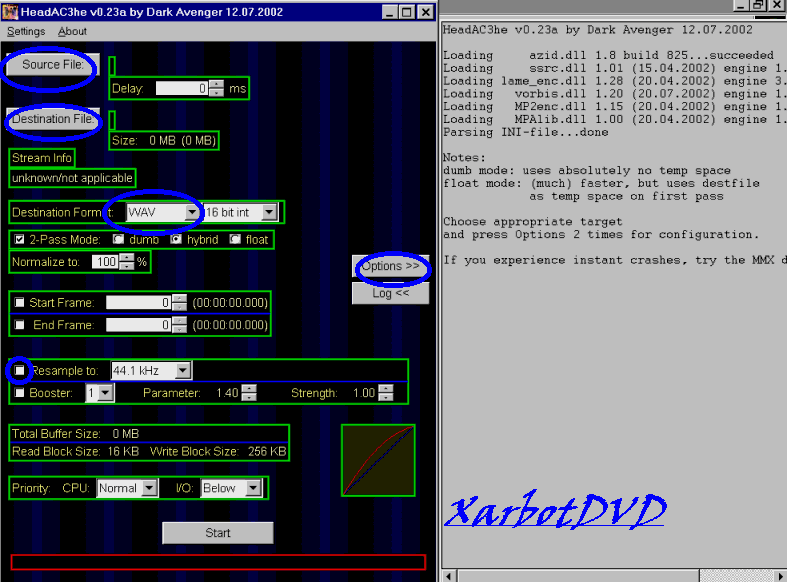Image resolution: width=787 pixels, height=582 pixels.
Task: Open the 44.1 kHz resample dropdown
Action: coord(183,371)
